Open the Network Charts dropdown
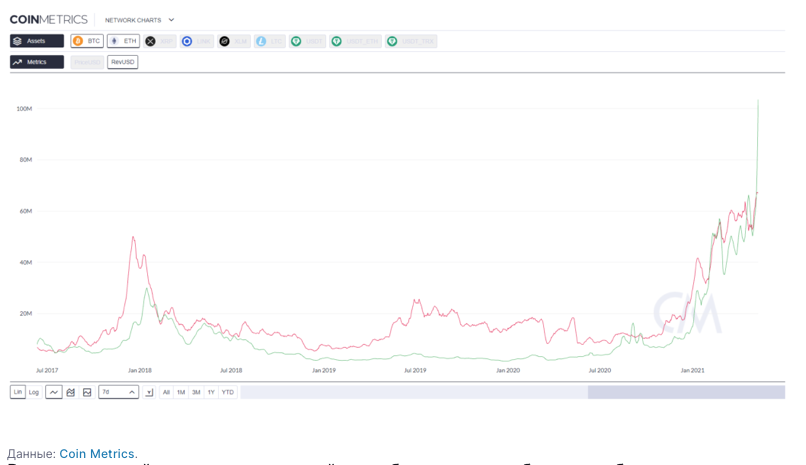The image size is (806, 465). tap(140, 20)
